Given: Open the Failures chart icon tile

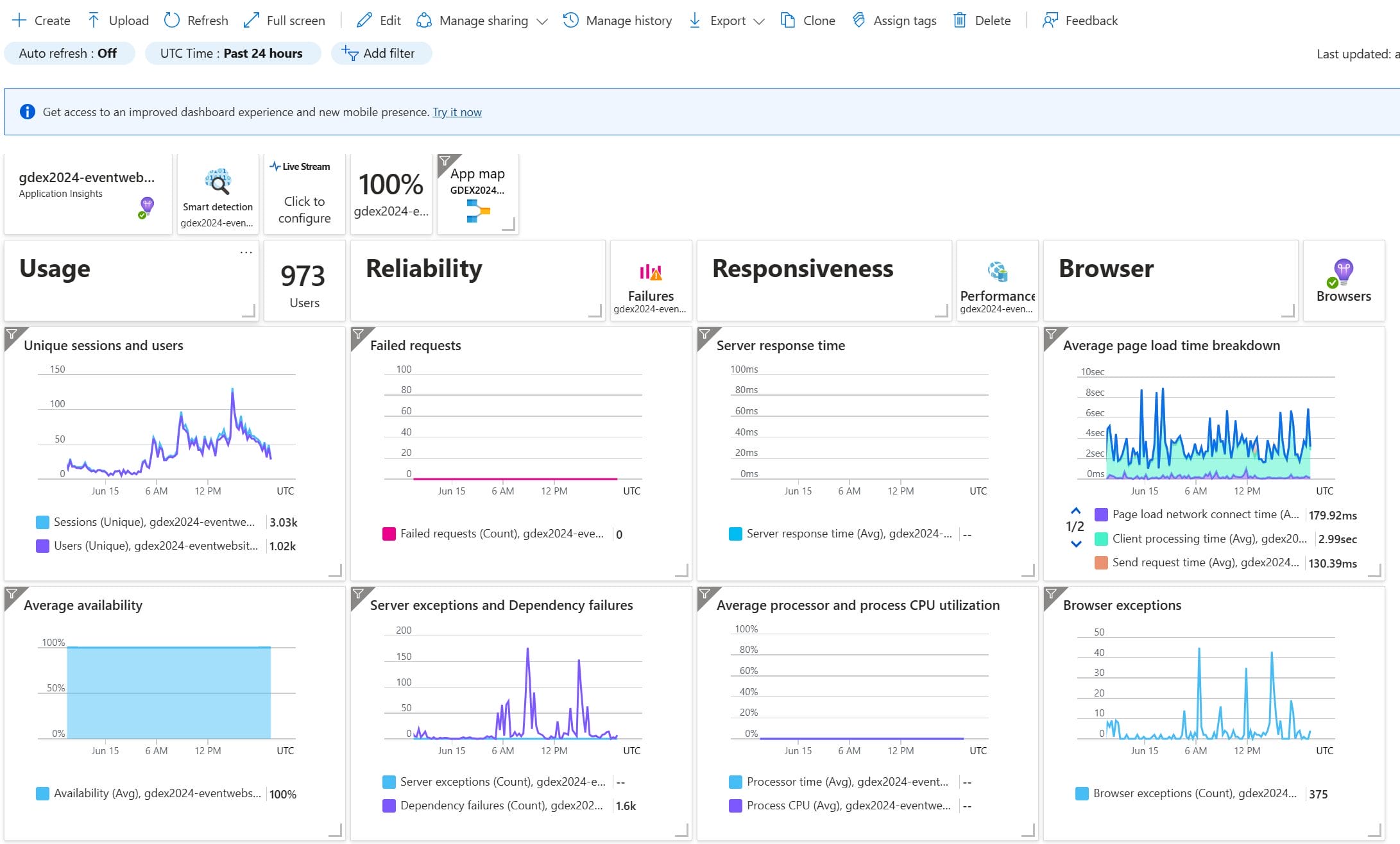Looking at the screenshot, I should pos(651,281).
